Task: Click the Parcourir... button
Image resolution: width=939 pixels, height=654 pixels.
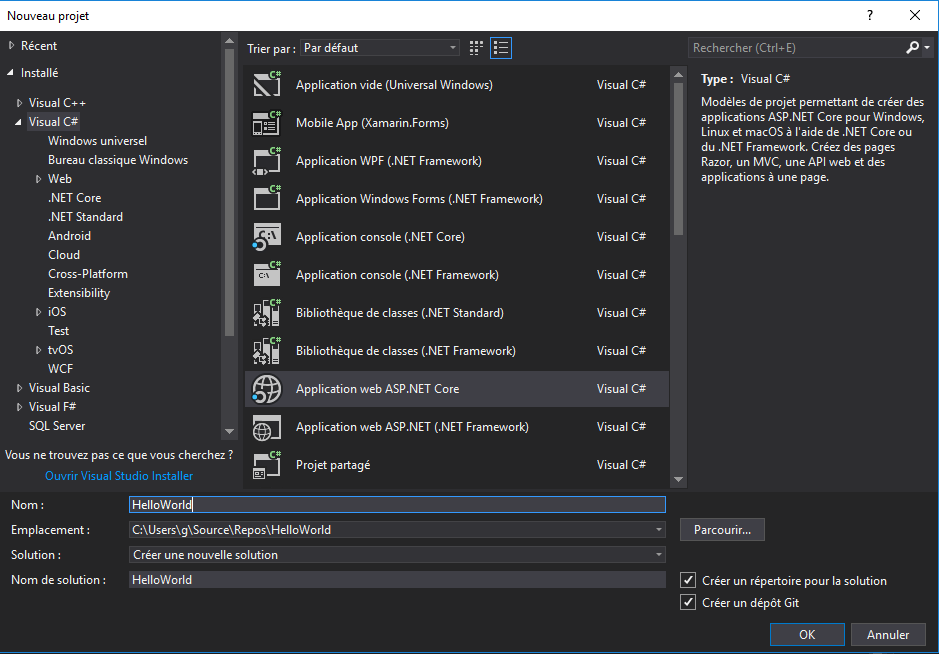Action: 722,529
